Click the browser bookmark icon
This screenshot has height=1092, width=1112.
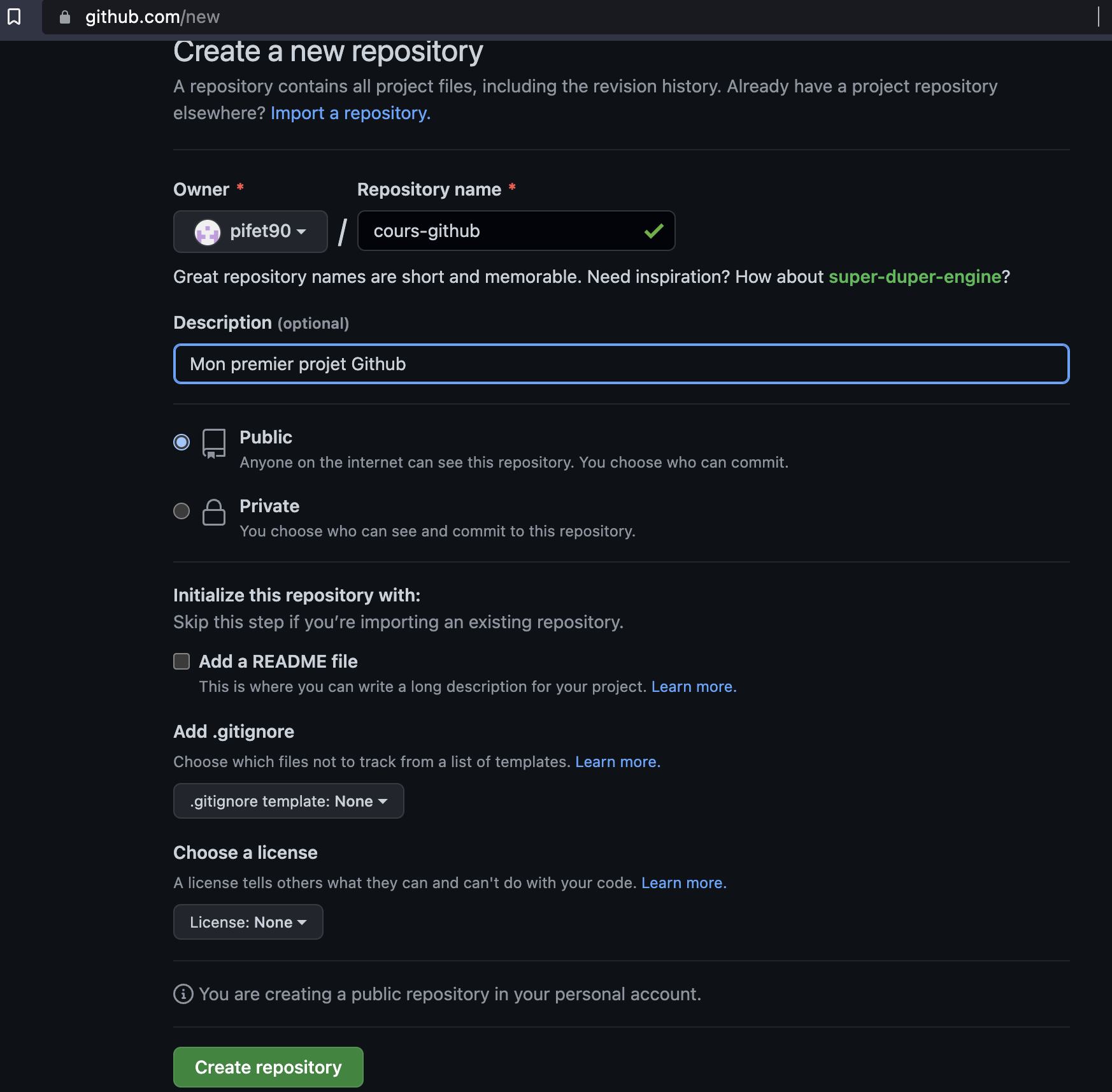(x=15, y=17)
